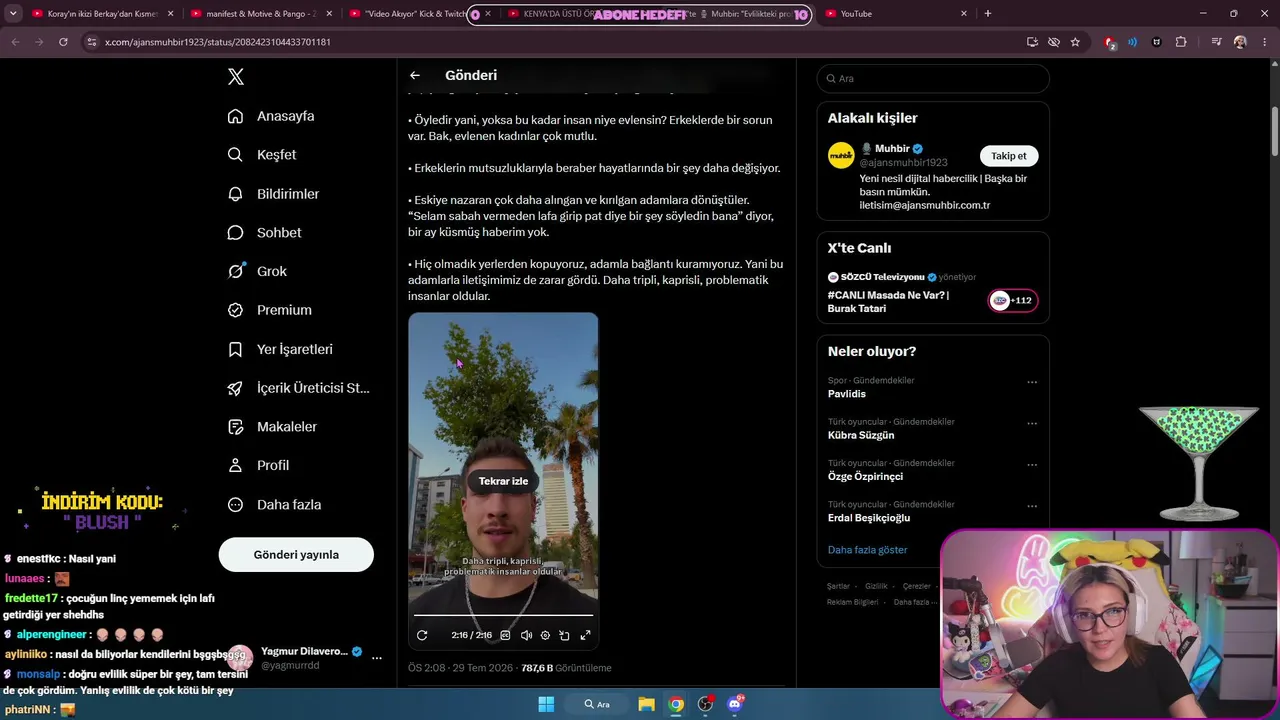Image resolution: width=1280 pixels, height=720 pixels.
Task: Enter video fullscreen mode
Action: [x=585, y=635]
